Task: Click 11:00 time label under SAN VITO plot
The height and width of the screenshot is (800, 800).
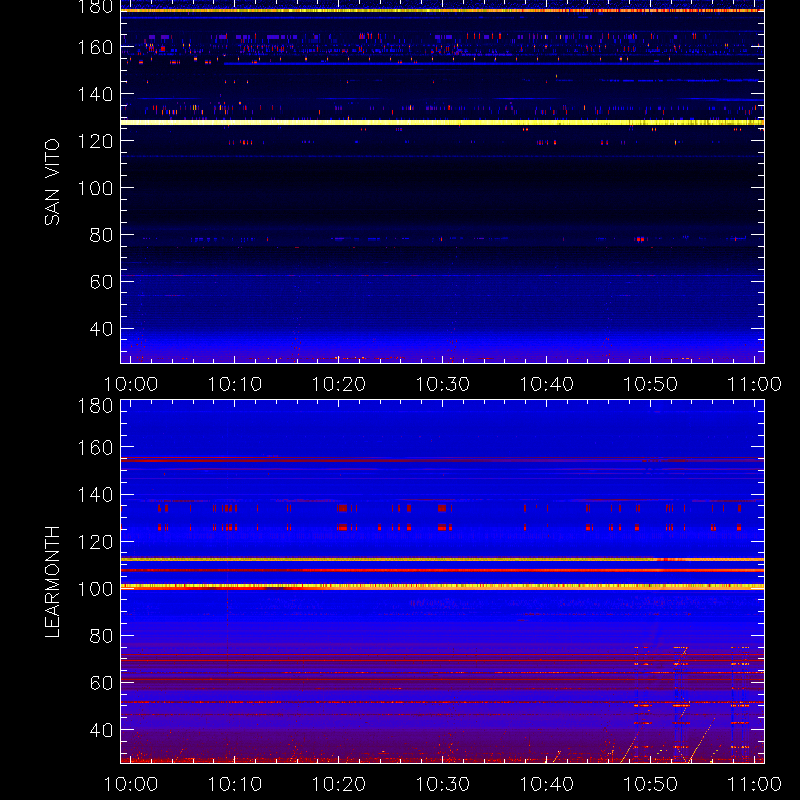Action: (754, 384)
